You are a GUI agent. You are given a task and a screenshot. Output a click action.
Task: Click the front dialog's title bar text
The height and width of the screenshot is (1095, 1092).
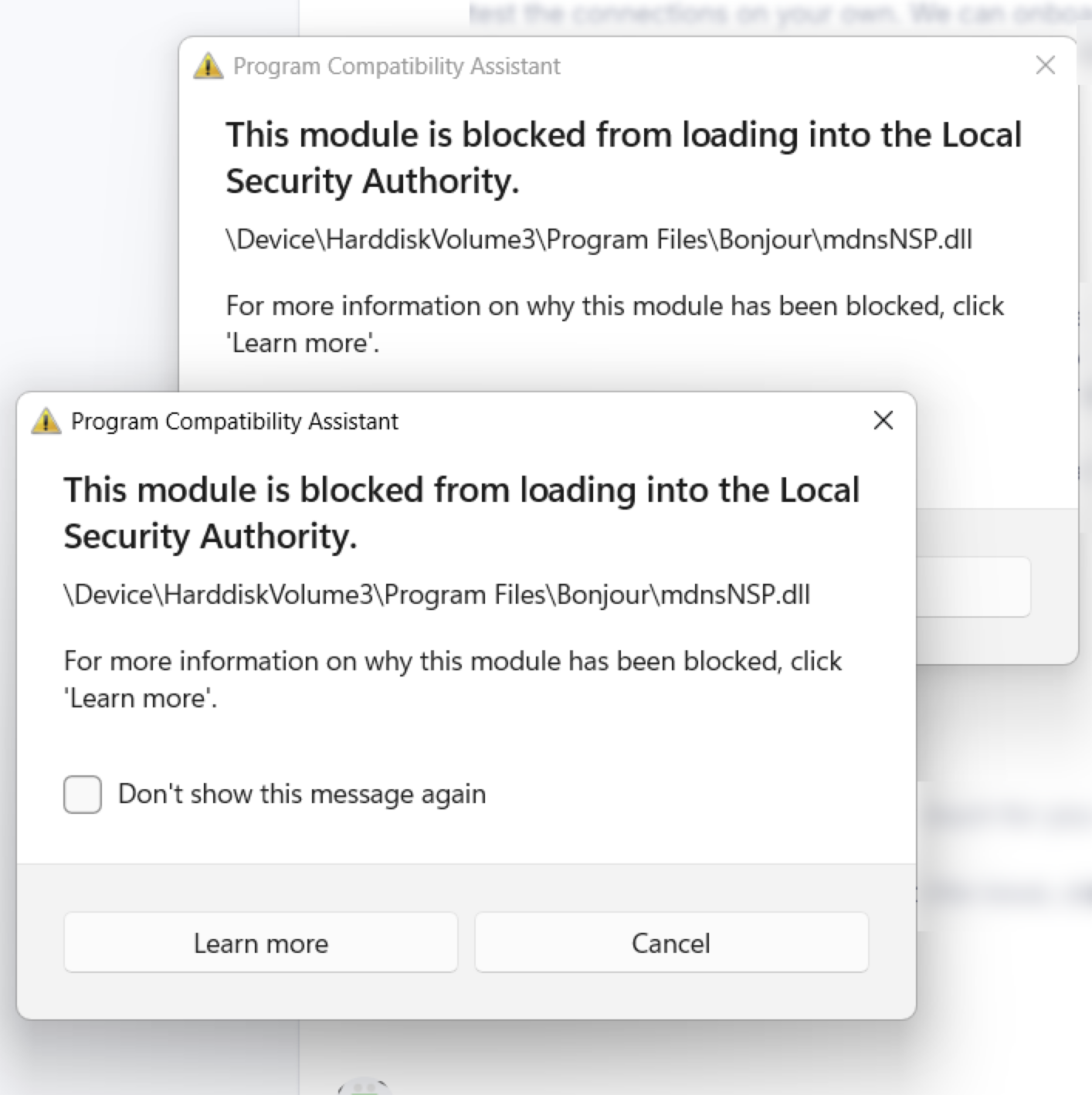(x=234, y=422)
